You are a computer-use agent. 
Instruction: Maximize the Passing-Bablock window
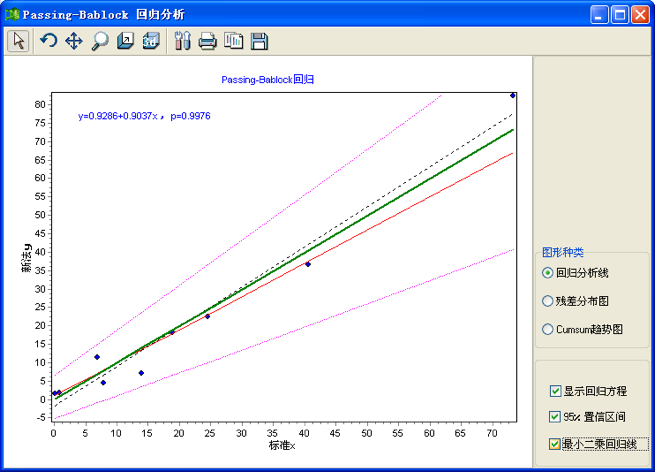[619, 15]
